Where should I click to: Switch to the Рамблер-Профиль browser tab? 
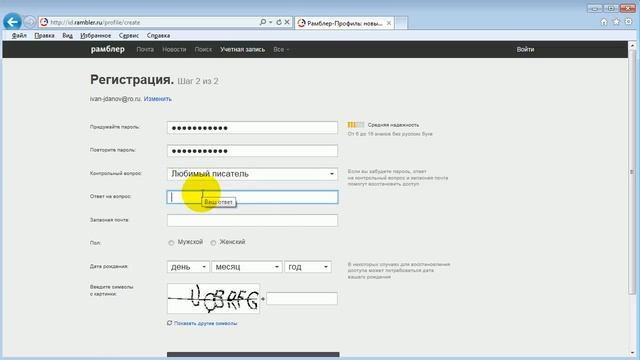tap(344, 23)
